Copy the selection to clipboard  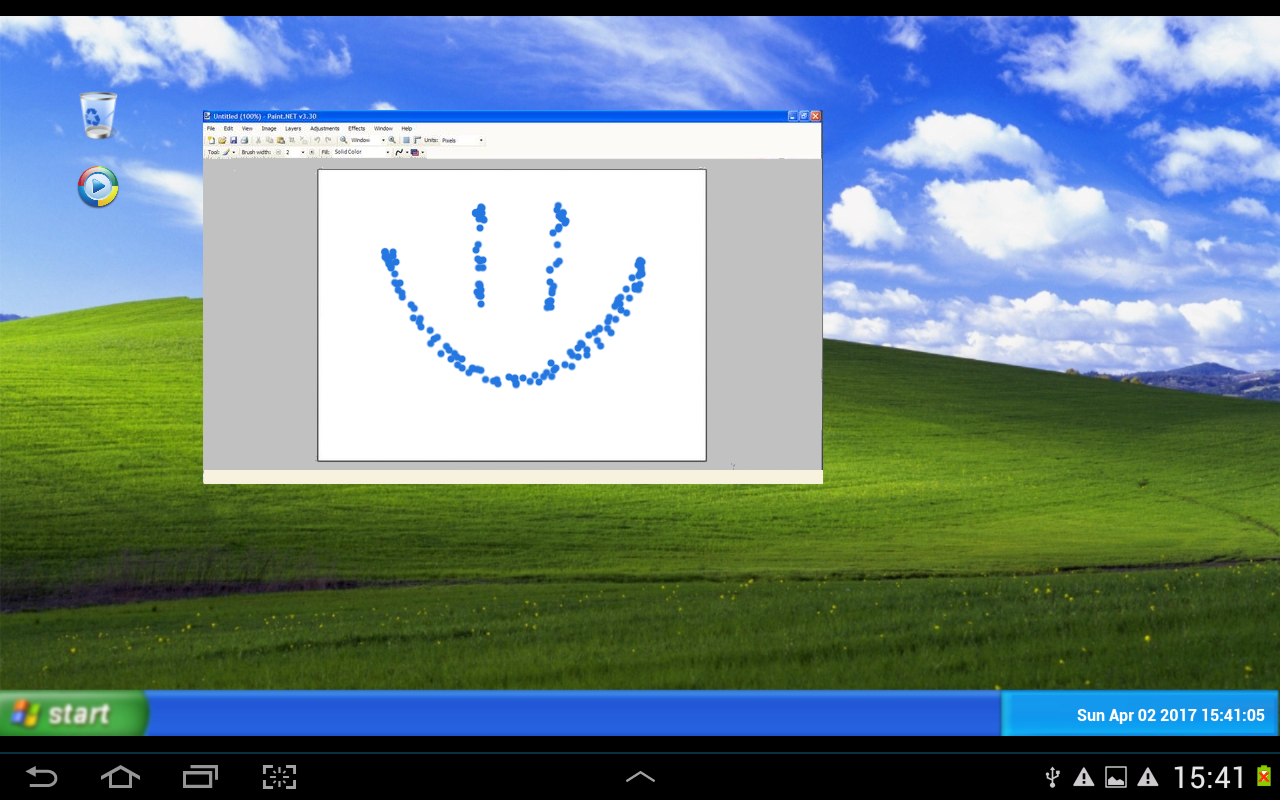pyautogui.click(x=270, y=140)
